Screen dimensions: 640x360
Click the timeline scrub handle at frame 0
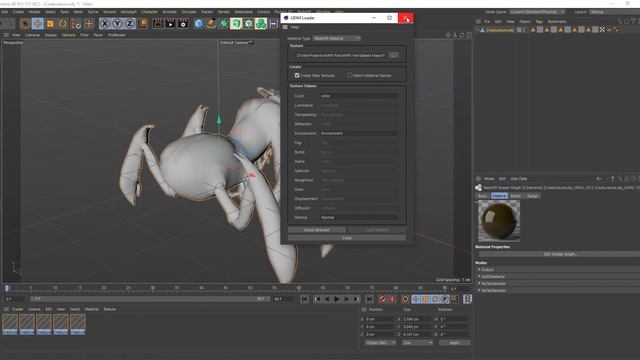point(7,289)
